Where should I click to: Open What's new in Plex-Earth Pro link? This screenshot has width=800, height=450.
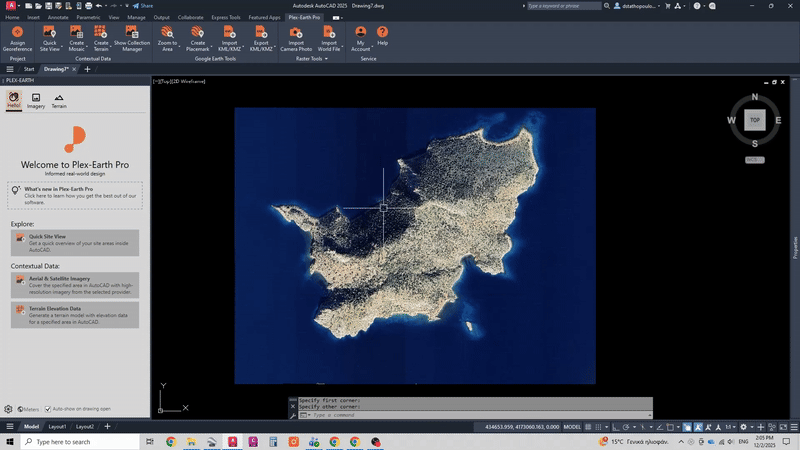(74, 195)
